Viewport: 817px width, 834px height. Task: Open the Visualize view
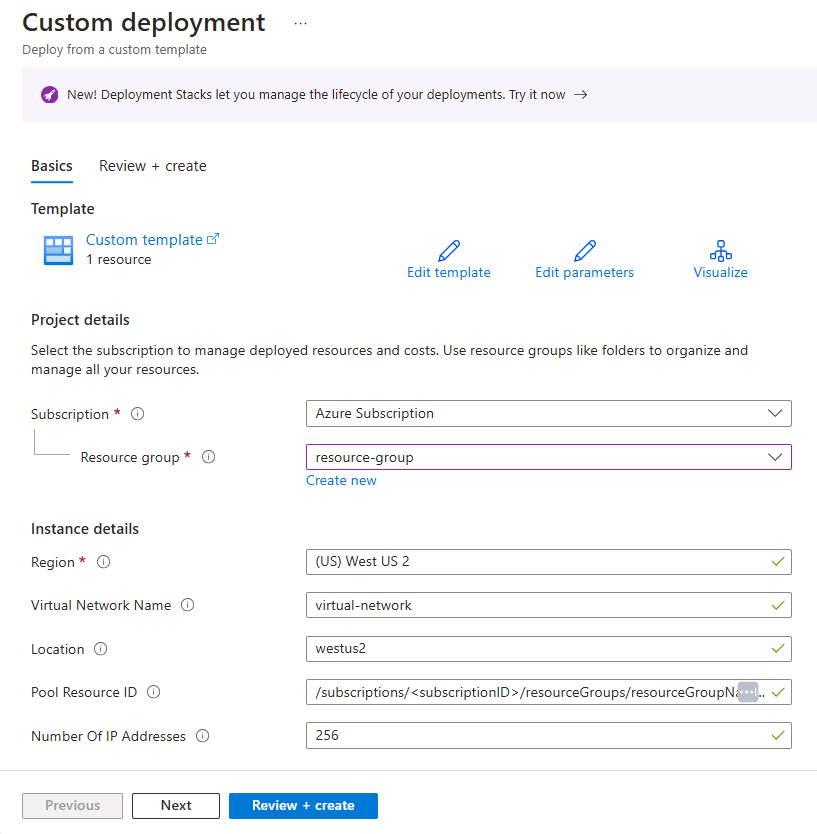click(720, 251)
